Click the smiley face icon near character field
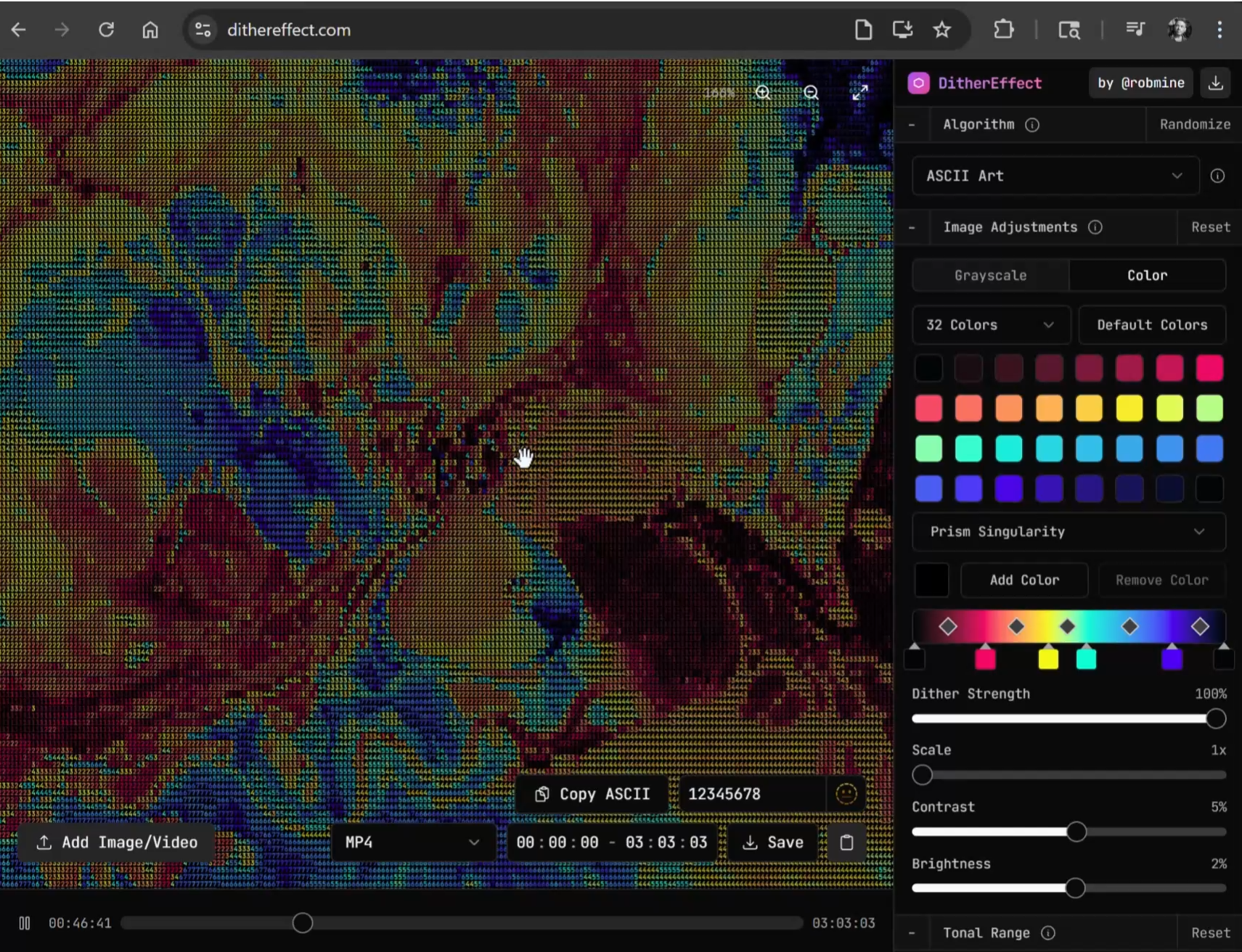The height and width of the screenshot is (952, 1242). pyautogui.click(x=846, y=794)
